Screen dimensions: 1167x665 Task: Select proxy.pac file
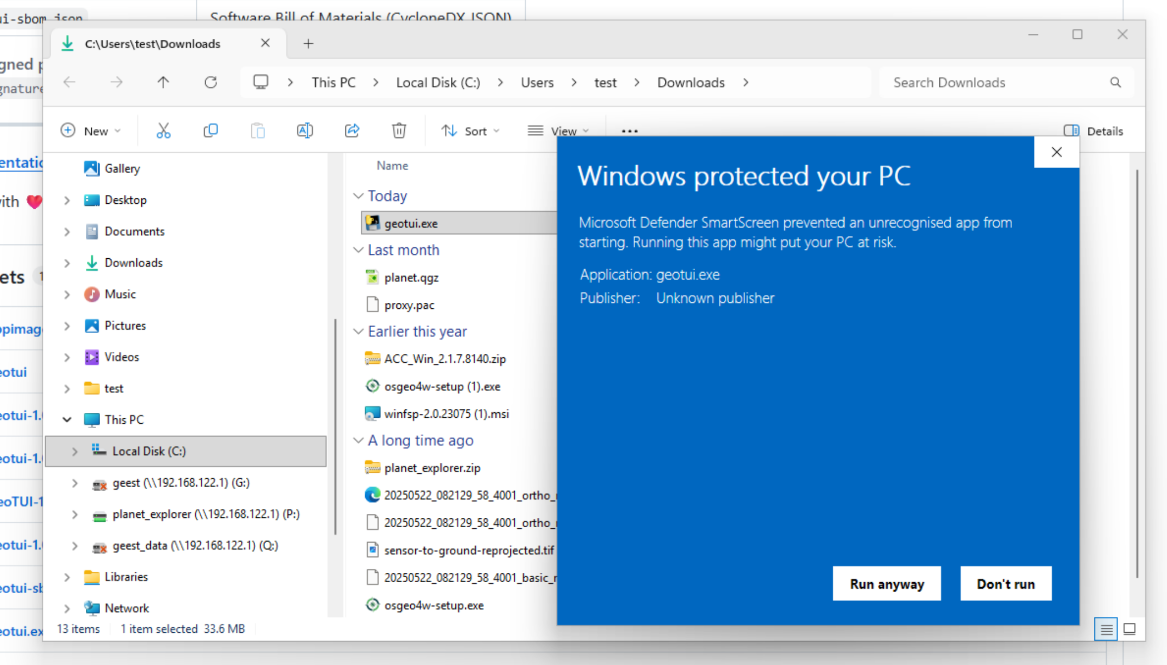pyautogui.click(x=409, y=305)
